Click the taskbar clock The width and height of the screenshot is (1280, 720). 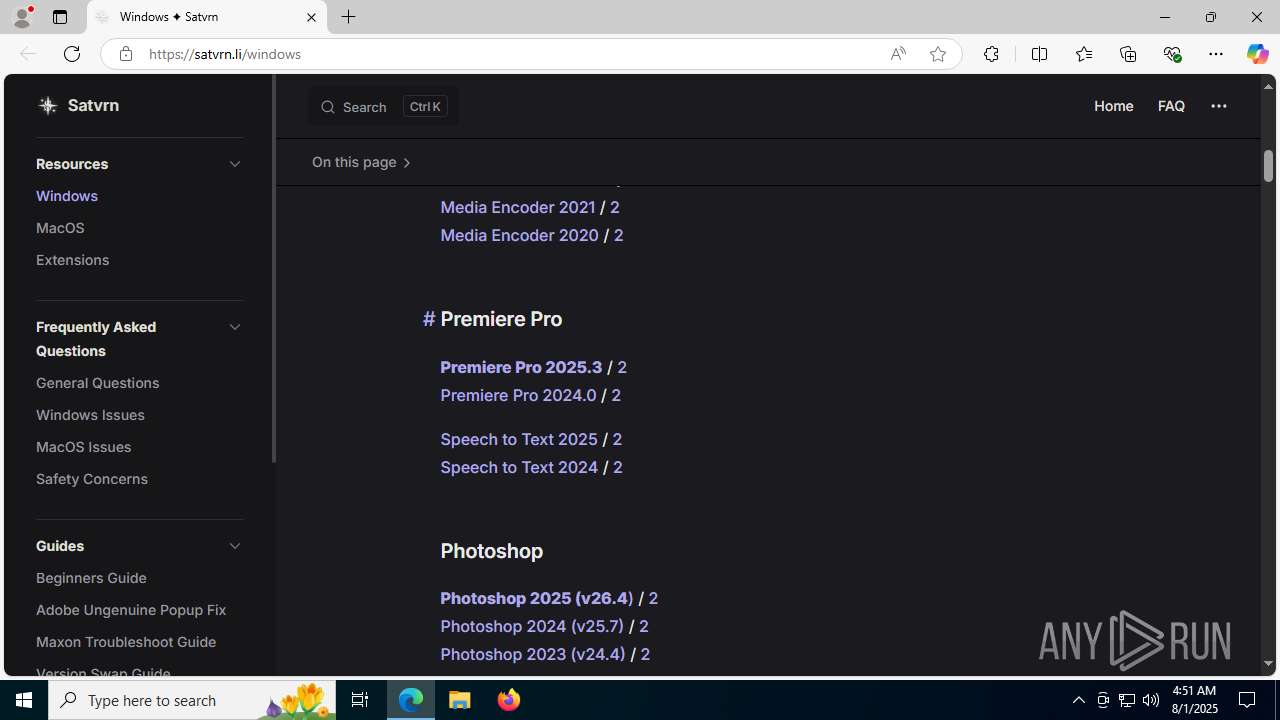coord(1193,700)
